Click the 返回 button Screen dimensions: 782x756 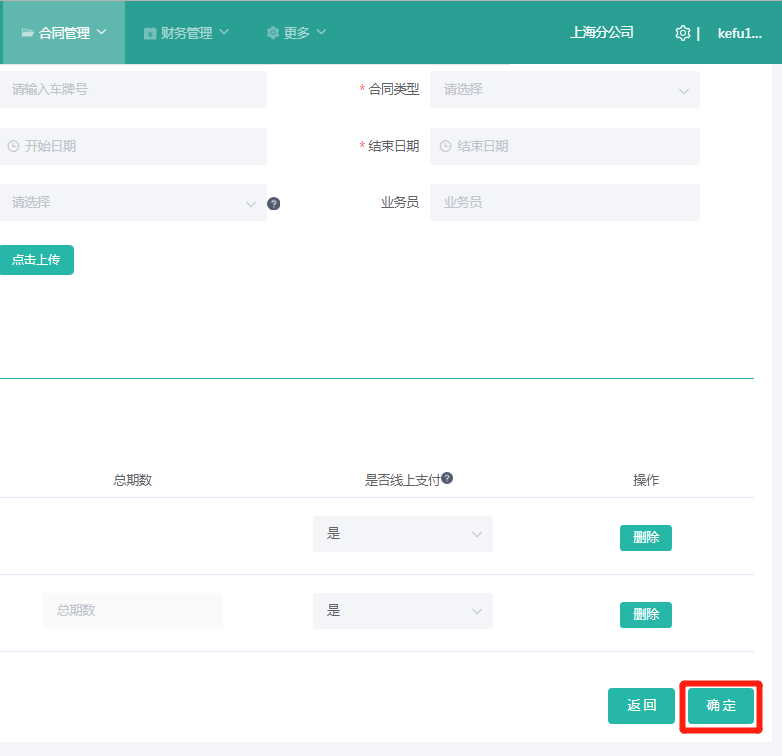click(x=641, y=706)
